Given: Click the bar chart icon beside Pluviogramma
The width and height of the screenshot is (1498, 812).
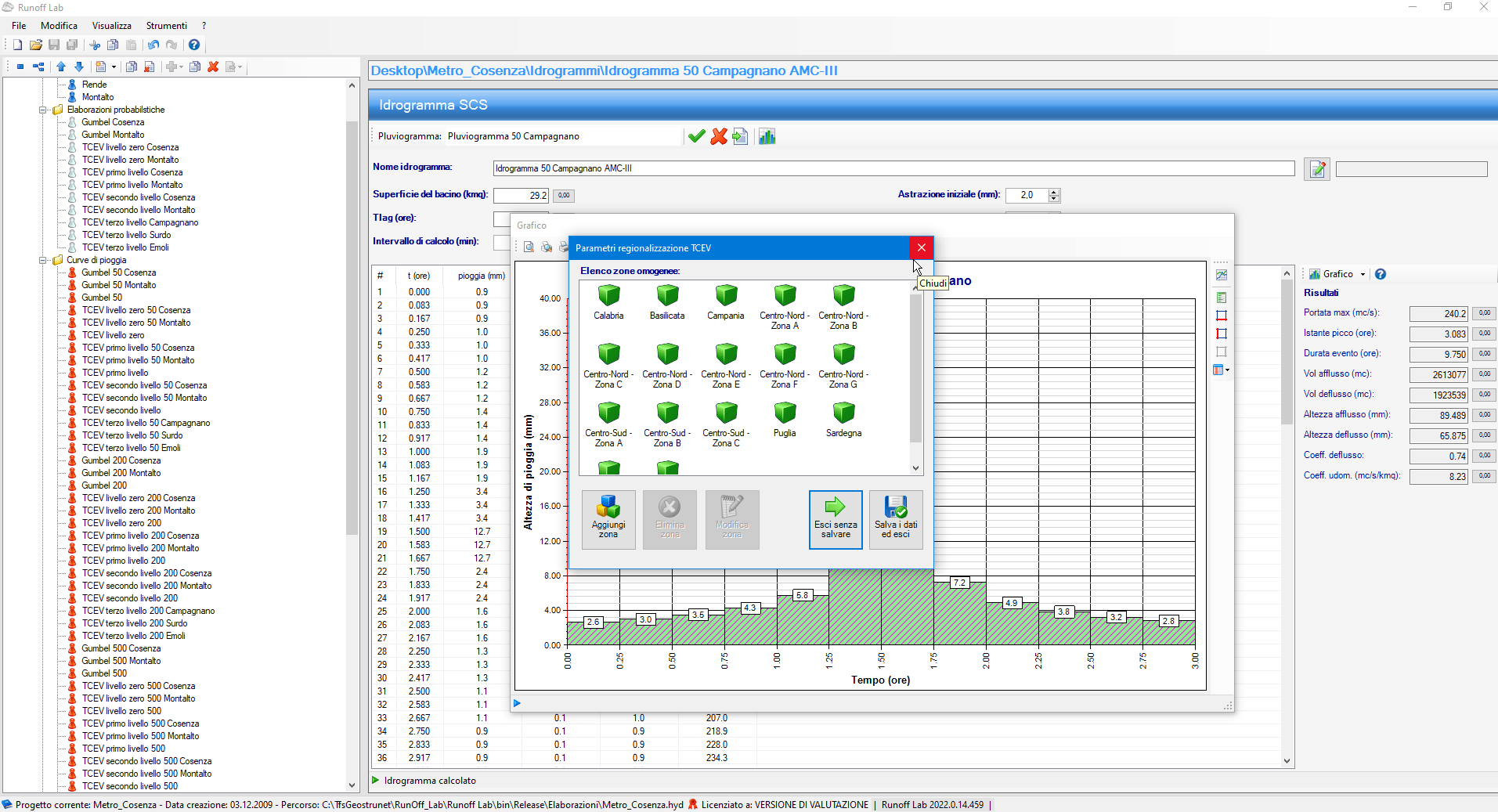Looking at the screenshot, I should tap(767, 137).
